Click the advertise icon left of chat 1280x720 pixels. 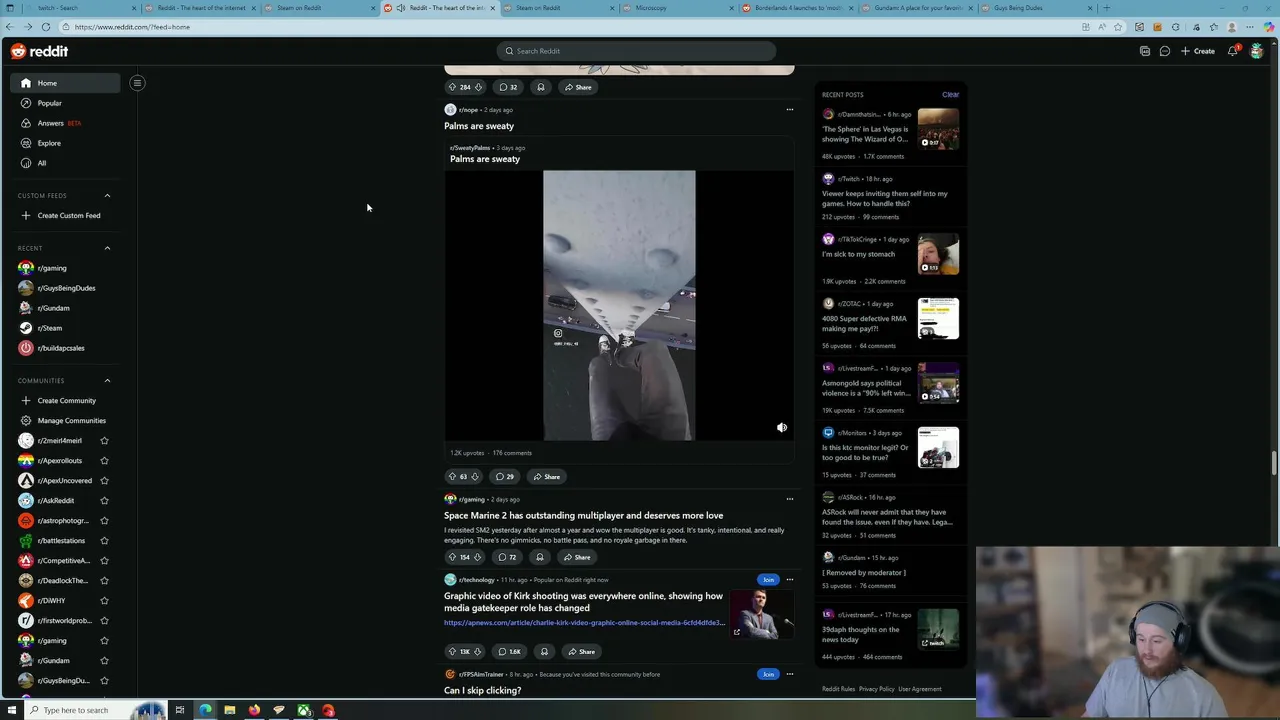click(1145, 51)
